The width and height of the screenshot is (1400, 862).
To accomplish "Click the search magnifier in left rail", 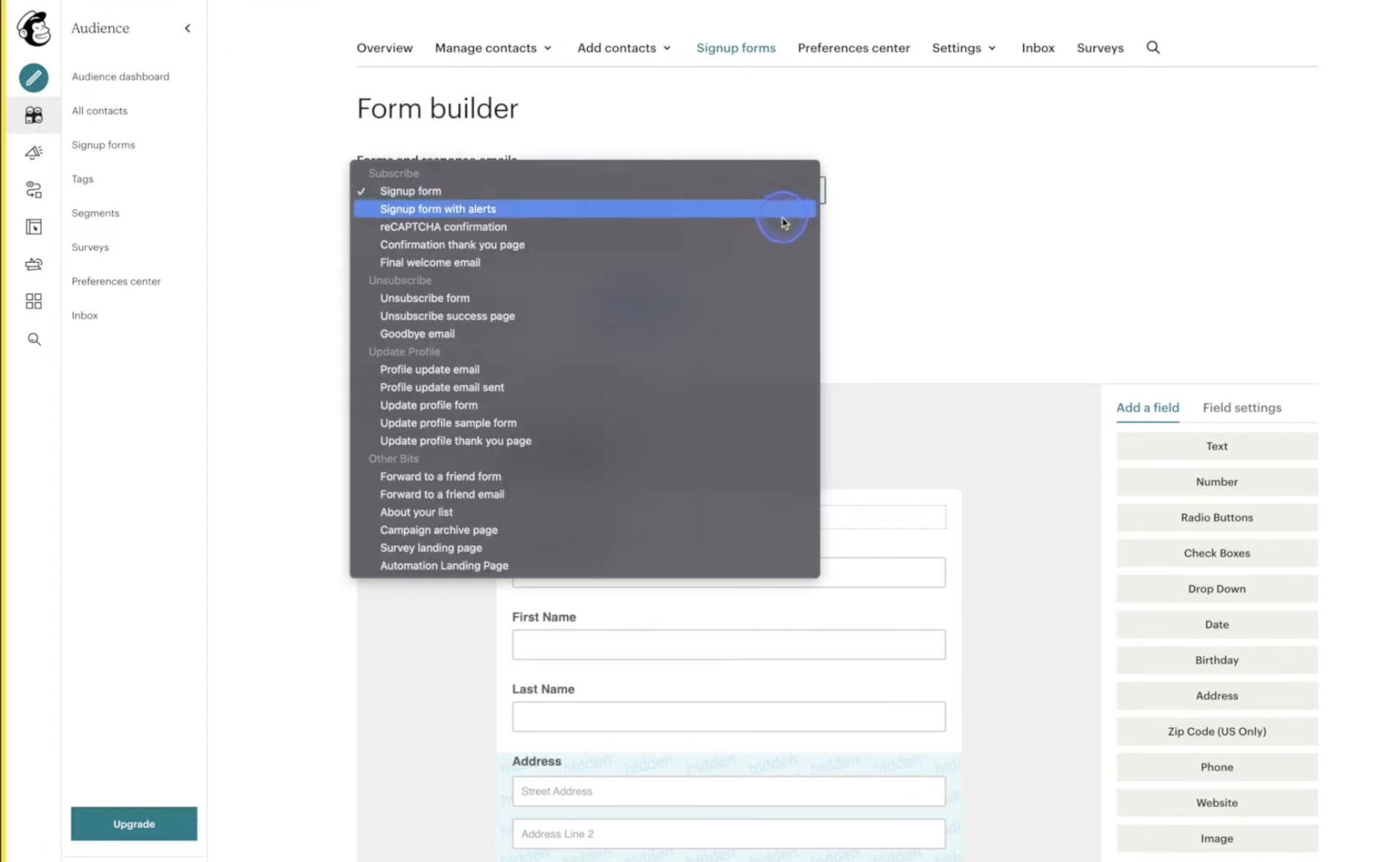I will [x=34, y=339].
